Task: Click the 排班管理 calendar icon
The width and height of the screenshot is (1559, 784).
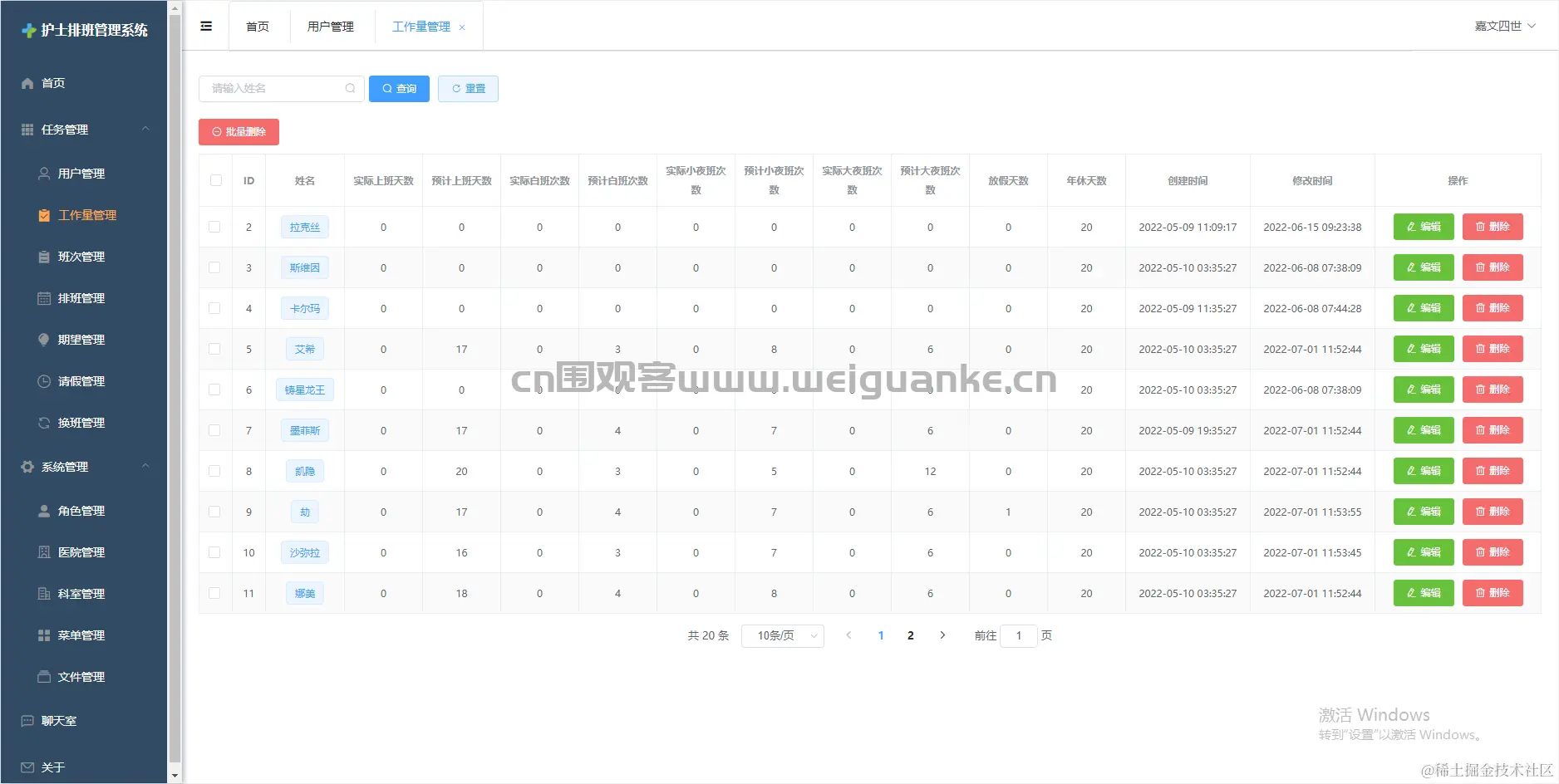Action: tap(44, 298)
